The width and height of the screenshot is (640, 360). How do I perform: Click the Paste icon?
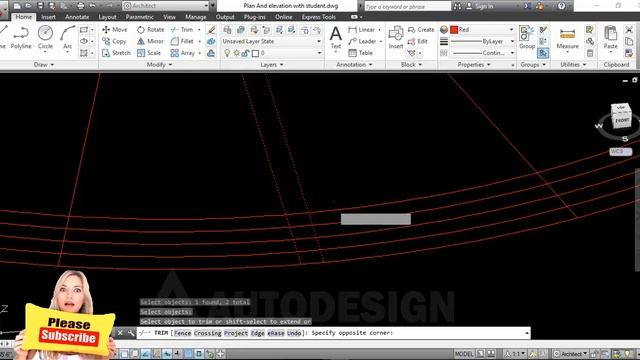click(611, 37)
